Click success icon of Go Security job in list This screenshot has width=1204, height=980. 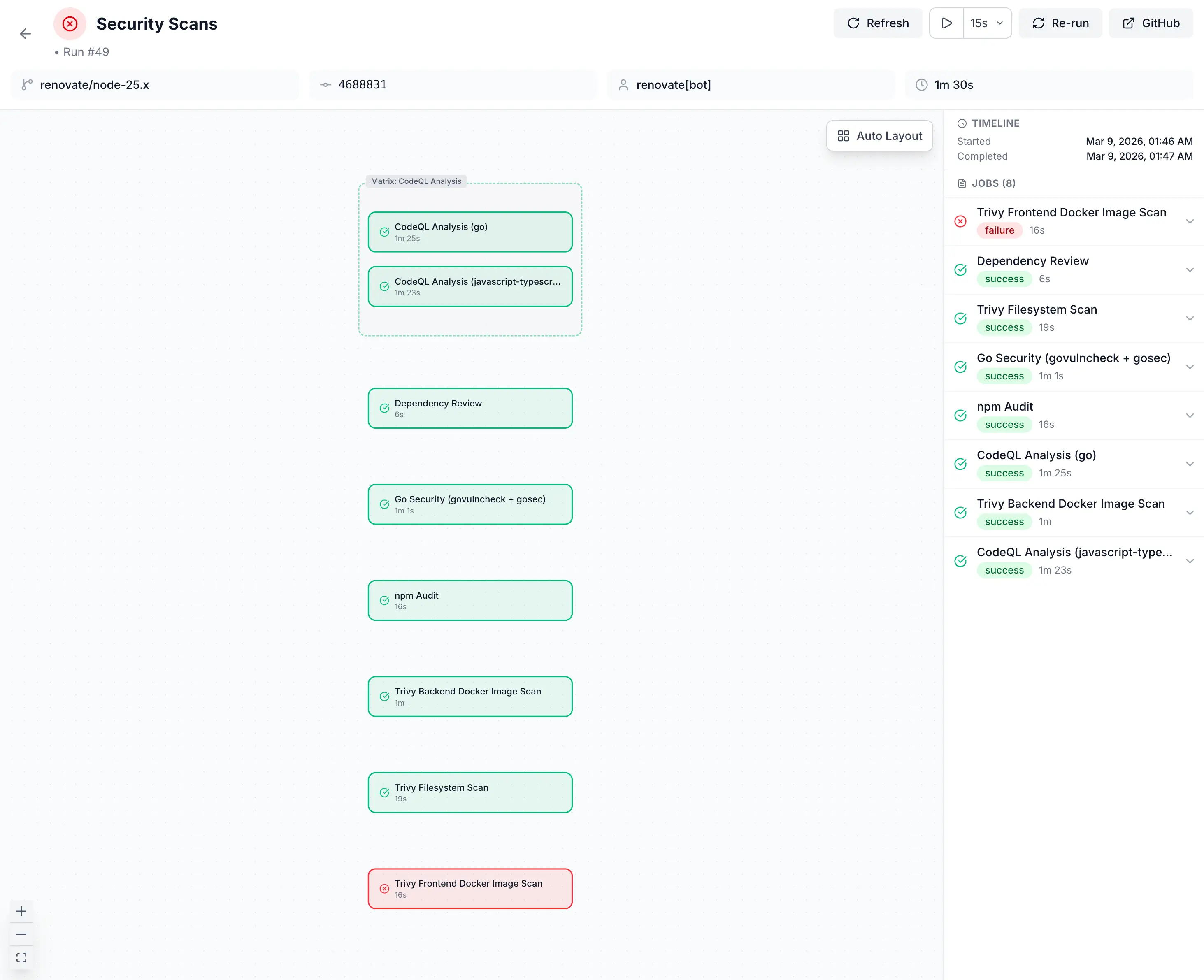coord(960,367)
